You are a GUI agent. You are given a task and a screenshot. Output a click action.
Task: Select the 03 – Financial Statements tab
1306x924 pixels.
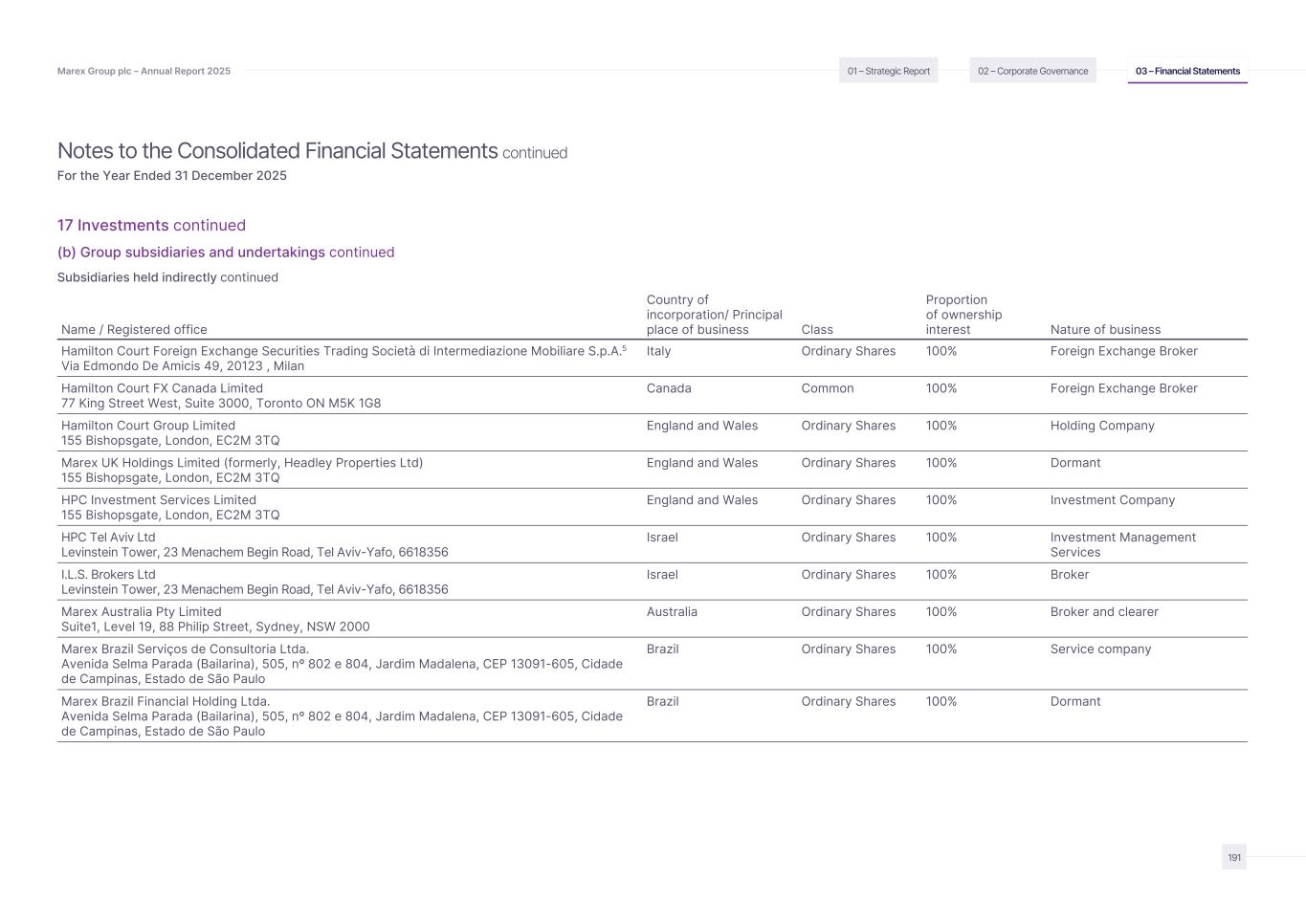pos(1187,71)
